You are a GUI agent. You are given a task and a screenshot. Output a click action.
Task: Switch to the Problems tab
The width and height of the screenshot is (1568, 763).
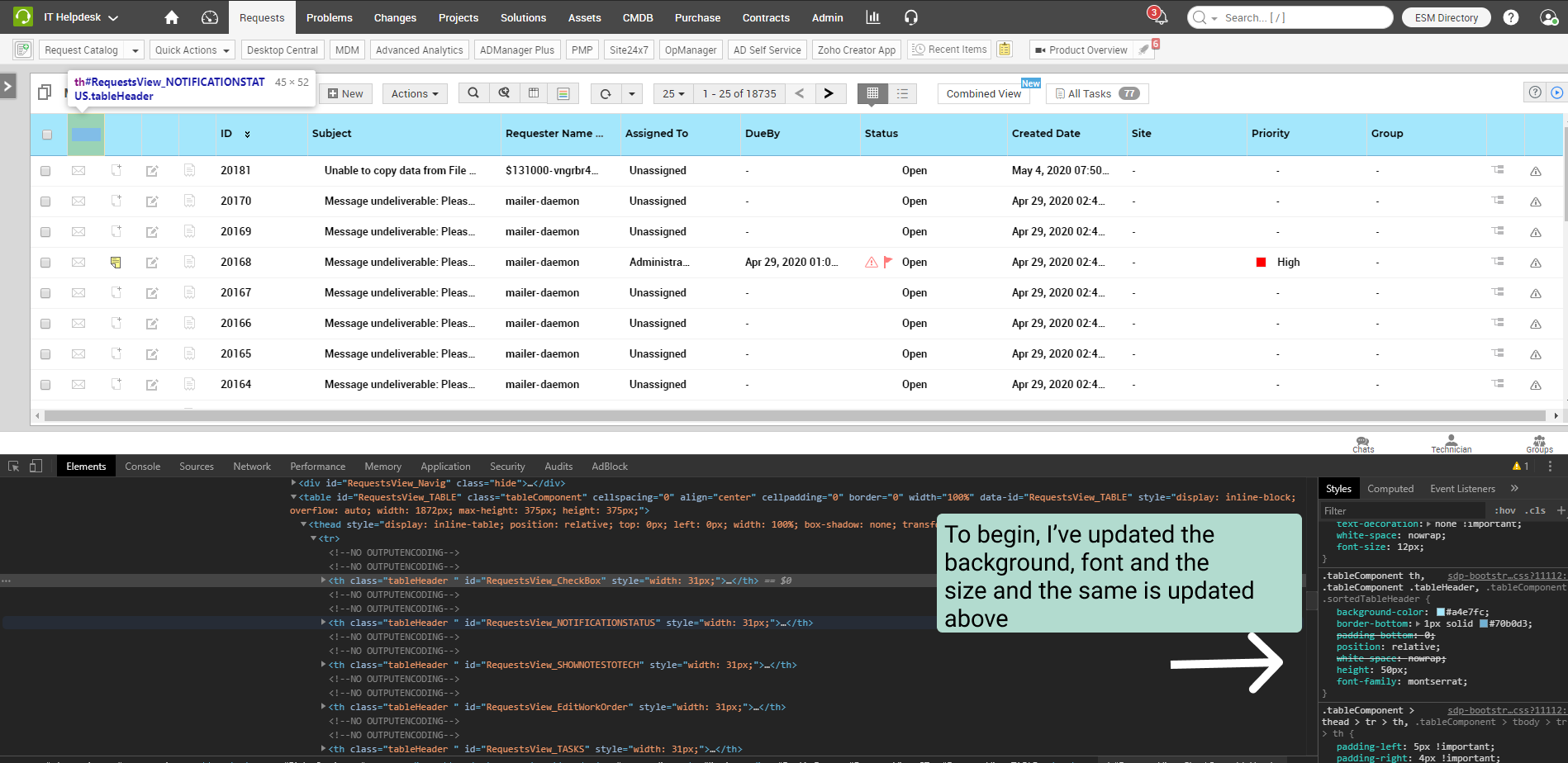pyautogui.click(x=329, y=17)
